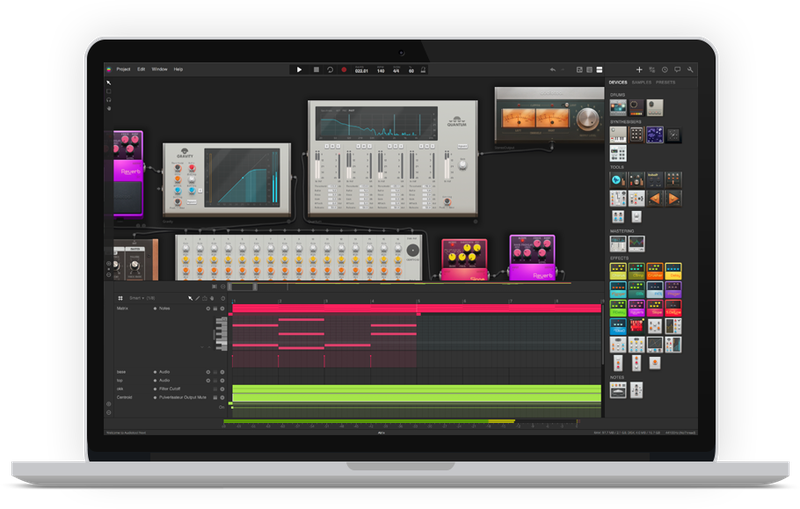The width and height of the screenshot is (800, 509).
Task: Open settings with the wrench icon
Action: coord(689,69)
